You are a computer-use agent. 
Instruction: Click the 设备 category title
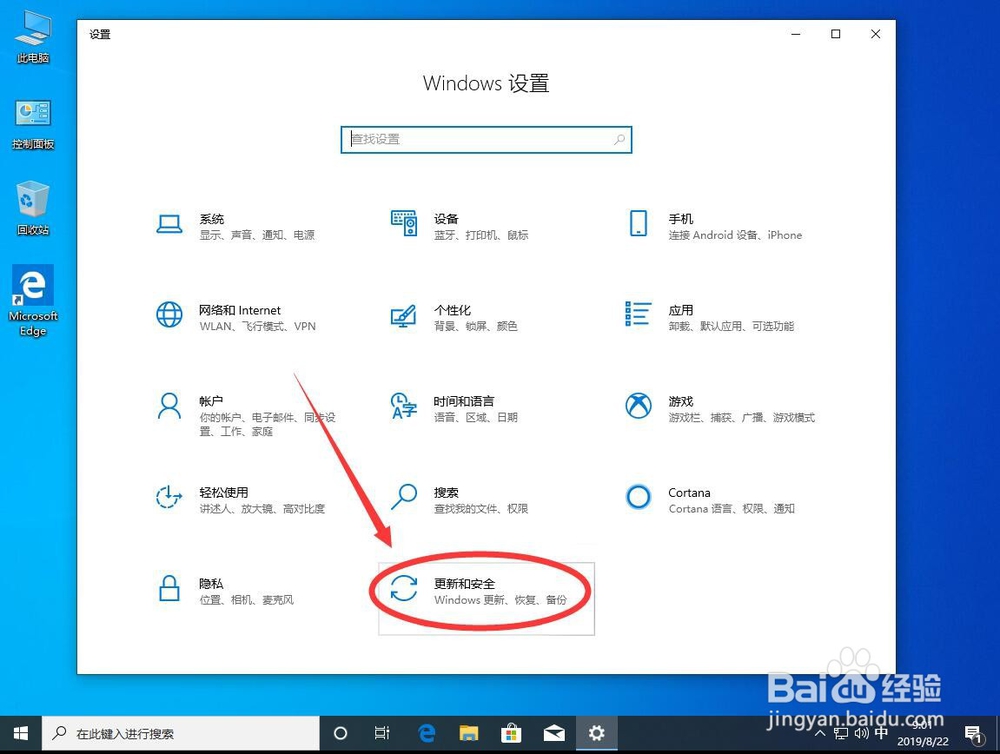click(446, 219)
